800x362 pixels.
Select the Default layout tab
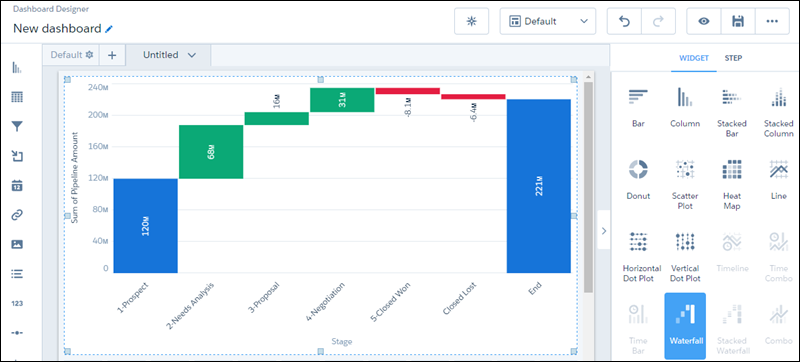tap(66, 55)
